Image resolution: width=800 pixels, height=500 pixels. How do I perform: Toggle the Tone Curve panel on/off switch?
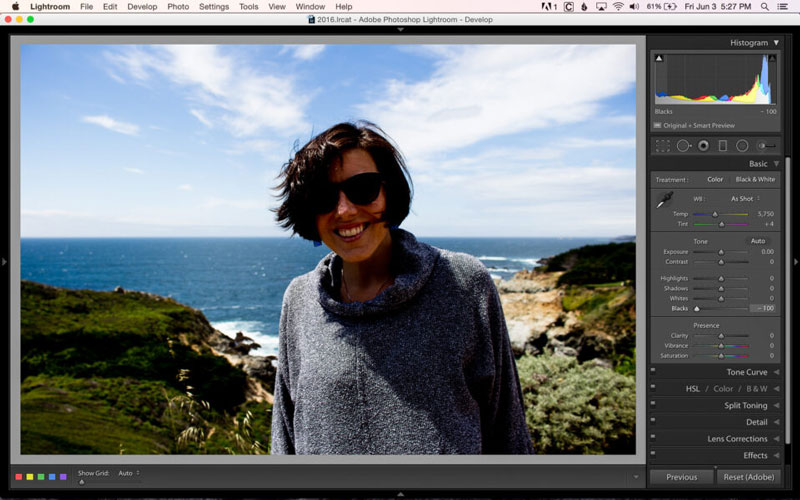[653, 372]
